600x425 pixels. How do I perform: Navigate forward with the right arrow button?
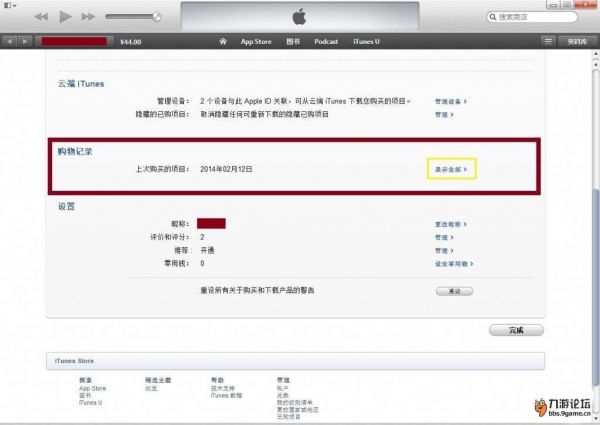(24, 41)
